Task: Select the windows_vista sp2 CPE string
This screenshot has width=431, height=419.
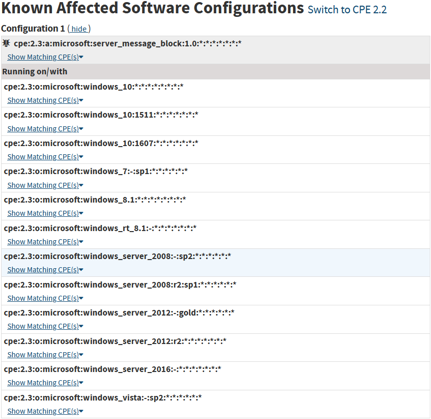Action: 103,398
